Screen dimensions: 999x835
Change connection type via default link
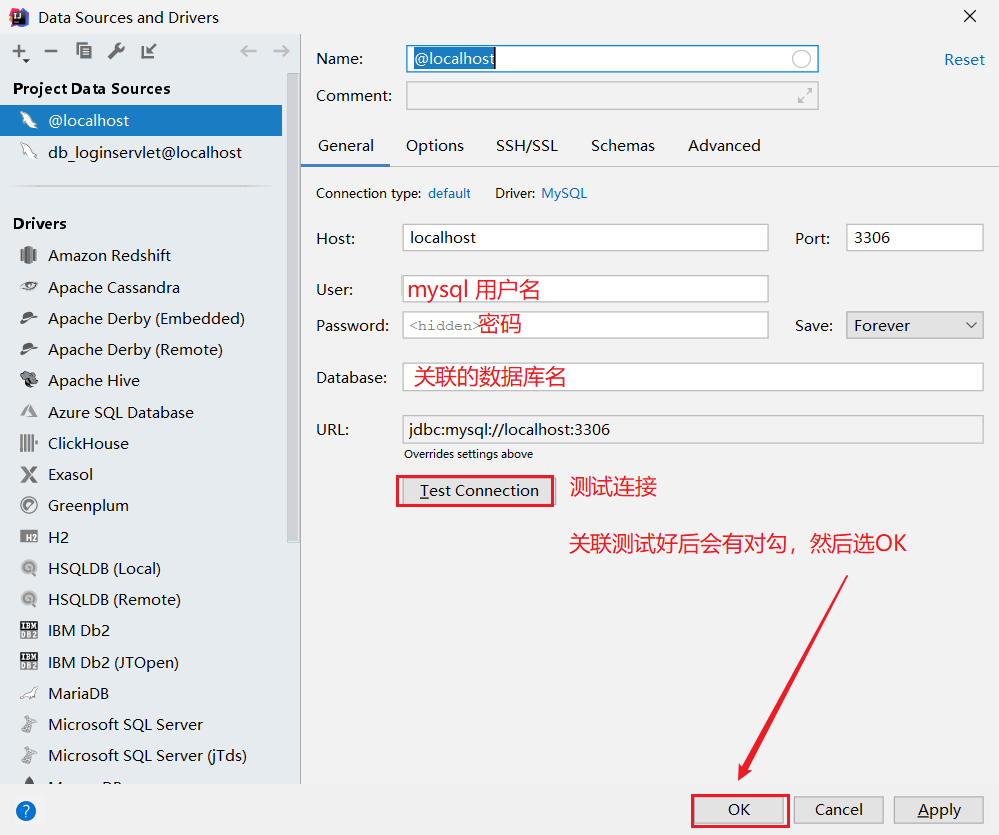[x=449, y=194]
